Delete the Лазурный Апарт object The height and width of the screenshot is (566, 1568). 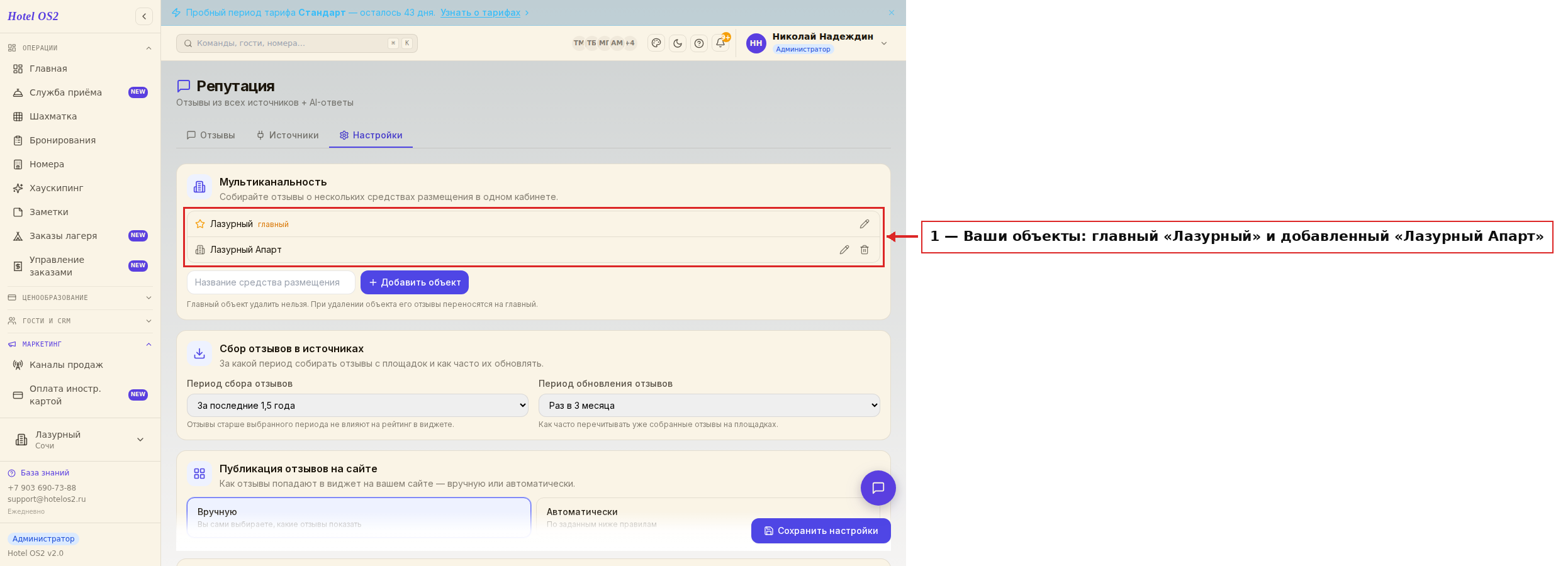(865, 250)
